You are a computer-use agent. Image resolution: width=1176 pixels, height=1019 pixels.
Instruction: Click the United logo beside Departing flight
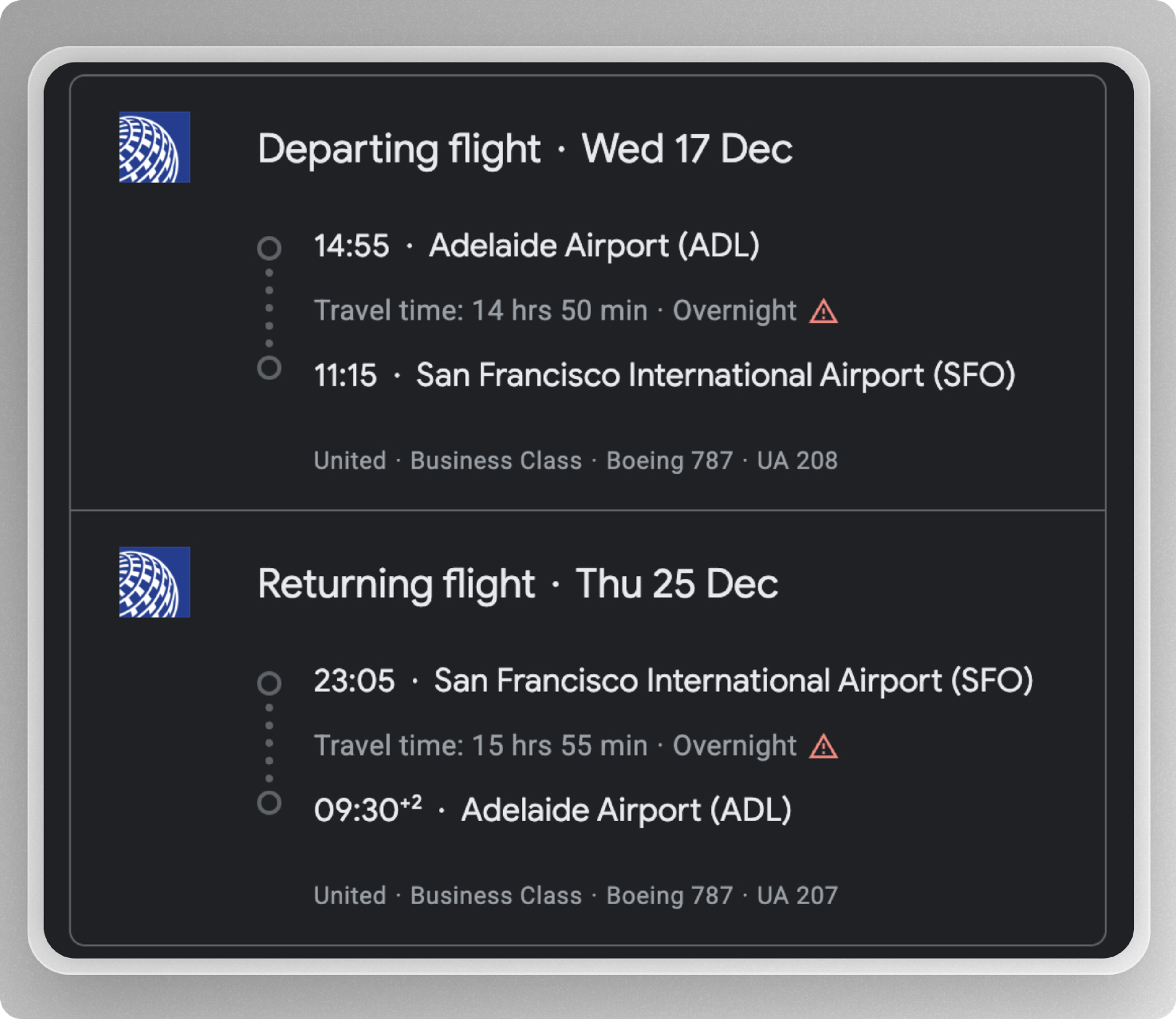155,147
